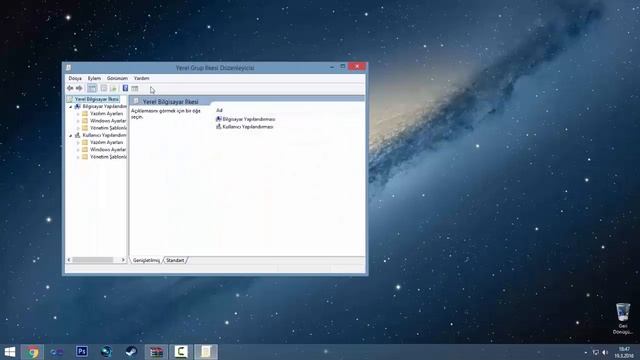
Task: Switch to the Genişletilmiş tab
Action: (x=146, y=260)
